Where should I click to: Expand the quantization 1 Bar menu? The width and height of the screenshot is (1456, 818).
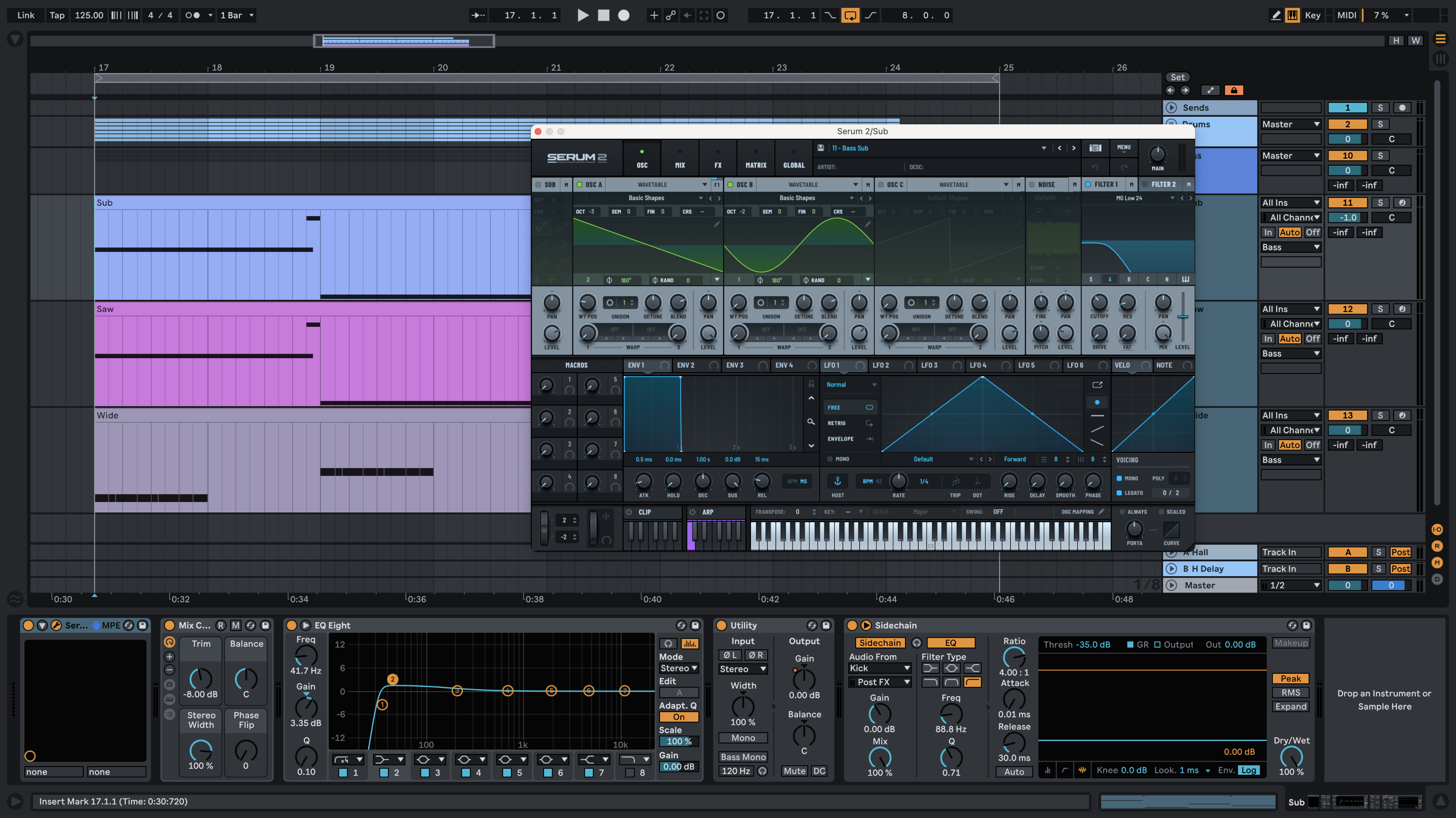(237, 15)
